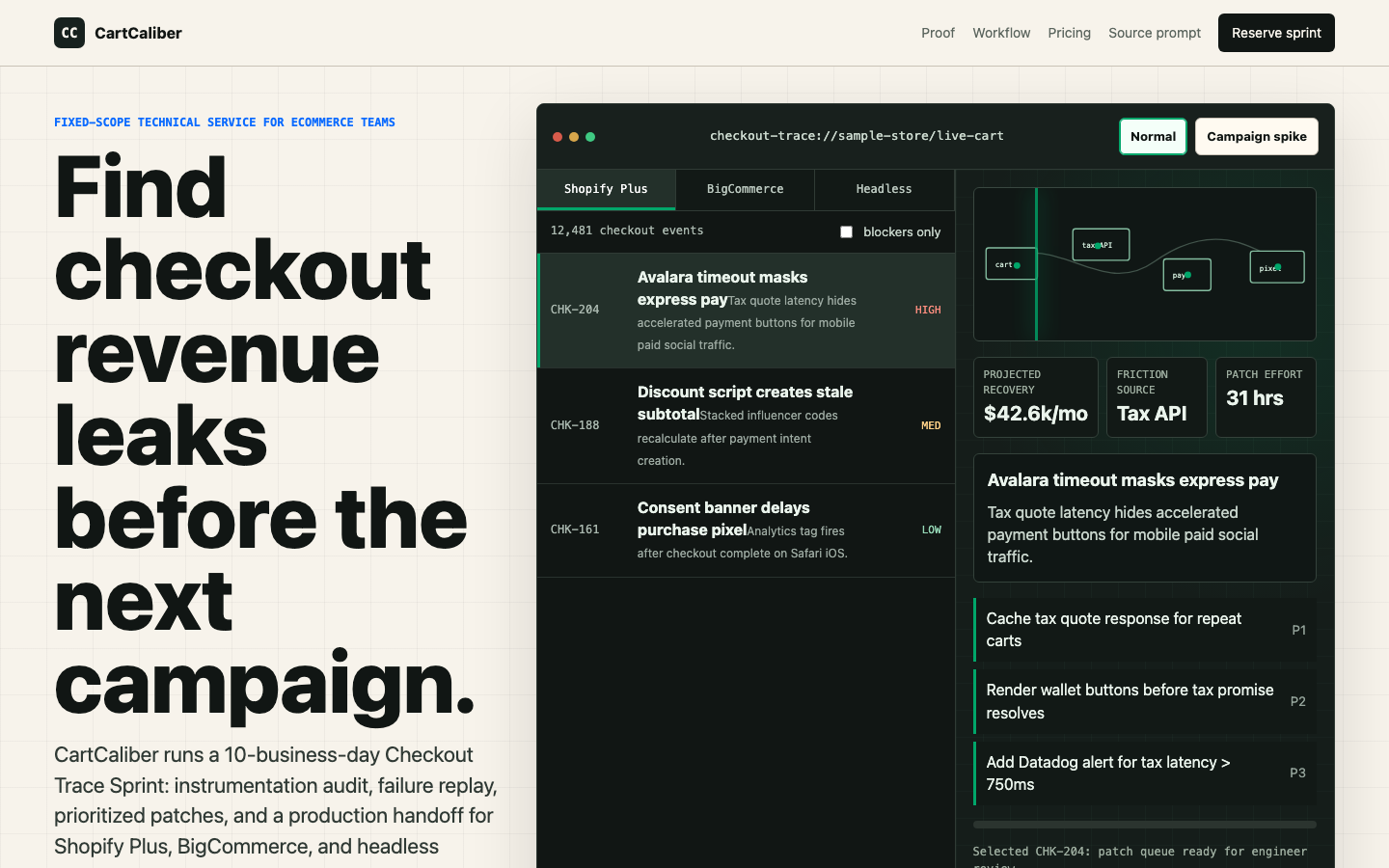Open the Source prompt link
1389x868 pixels.
click(1155, 33)
